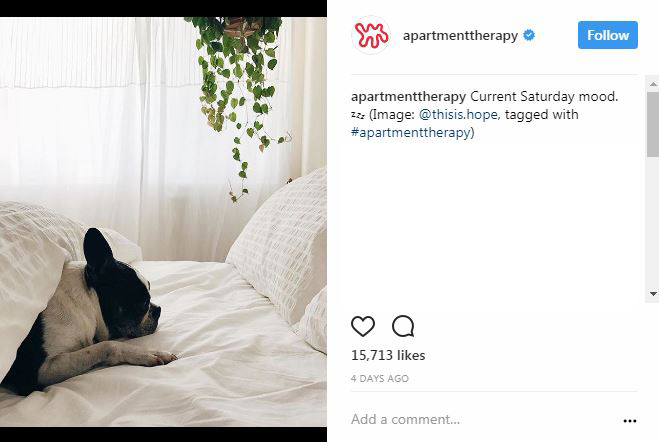Click the Follow button

point(608,35)
